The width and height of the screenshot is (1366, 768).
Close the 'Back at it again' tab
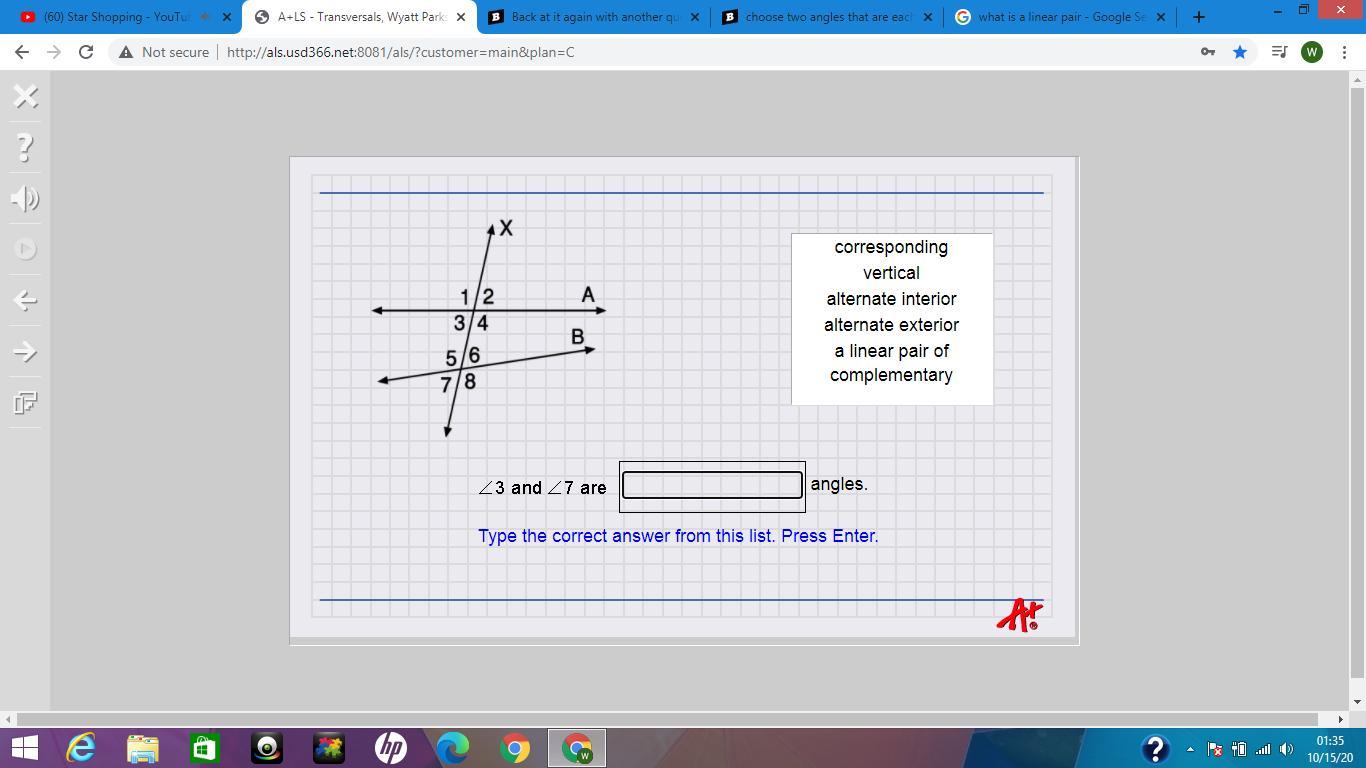695,17
